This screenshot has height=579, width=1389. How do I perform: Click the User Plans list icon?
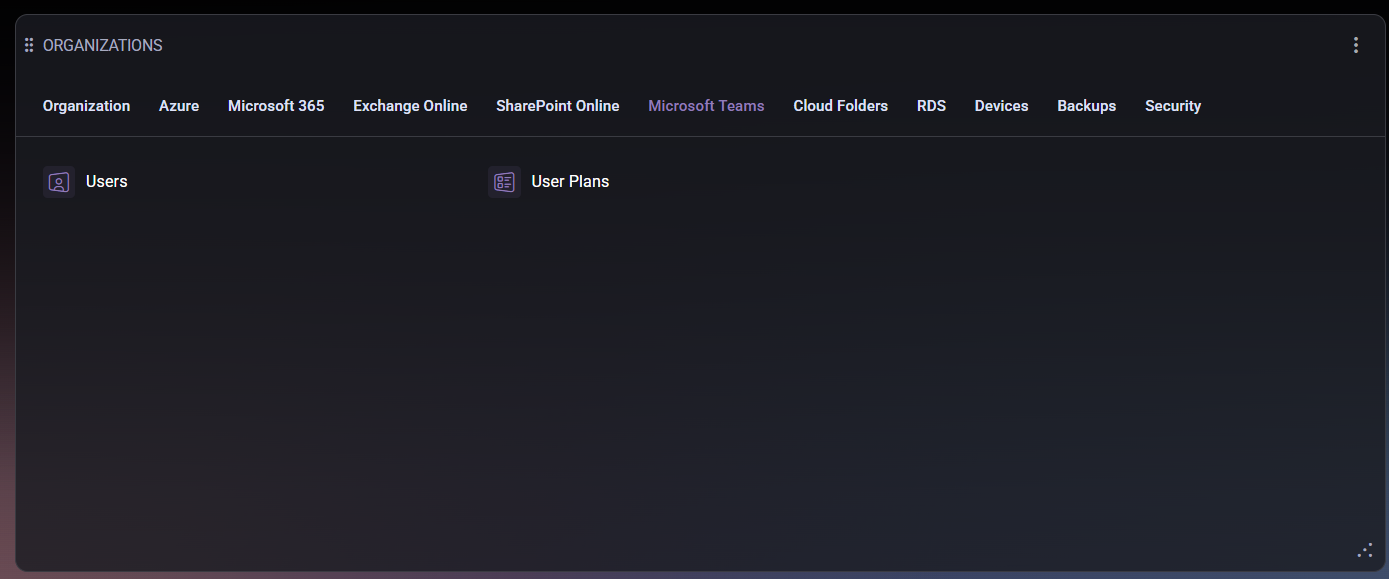(x=504, y=182)
